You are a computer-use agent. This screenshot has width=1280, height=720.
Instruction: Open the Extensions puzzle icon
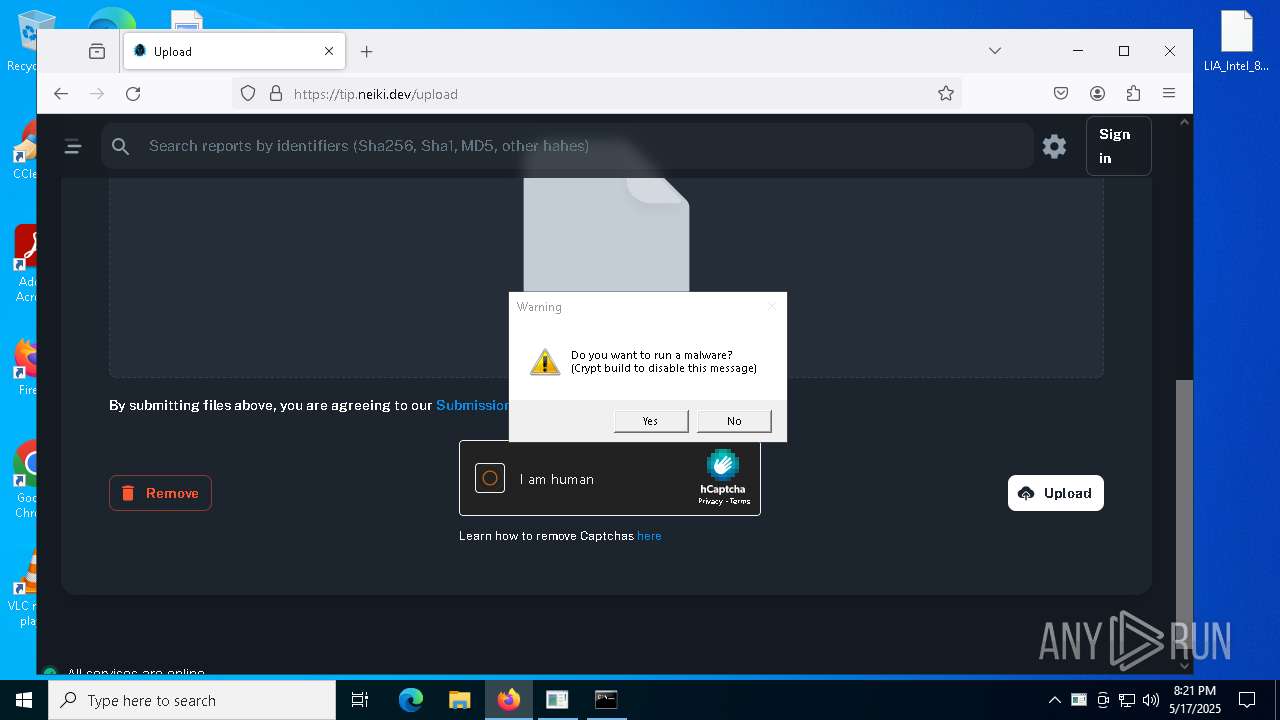point(1133,93)
